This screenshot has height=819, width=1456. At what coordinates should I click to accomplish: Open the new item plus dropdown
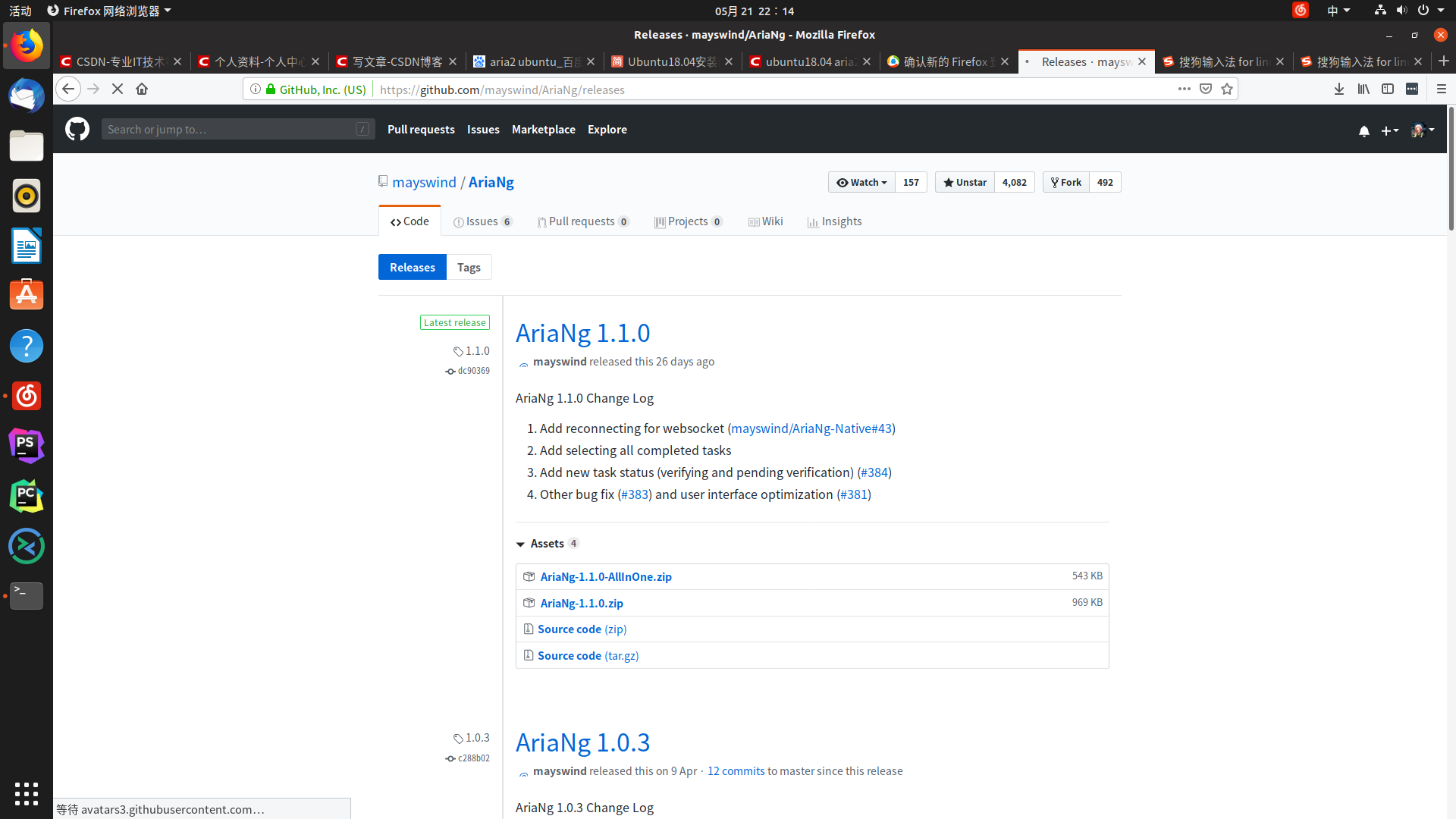[1390, 130]
